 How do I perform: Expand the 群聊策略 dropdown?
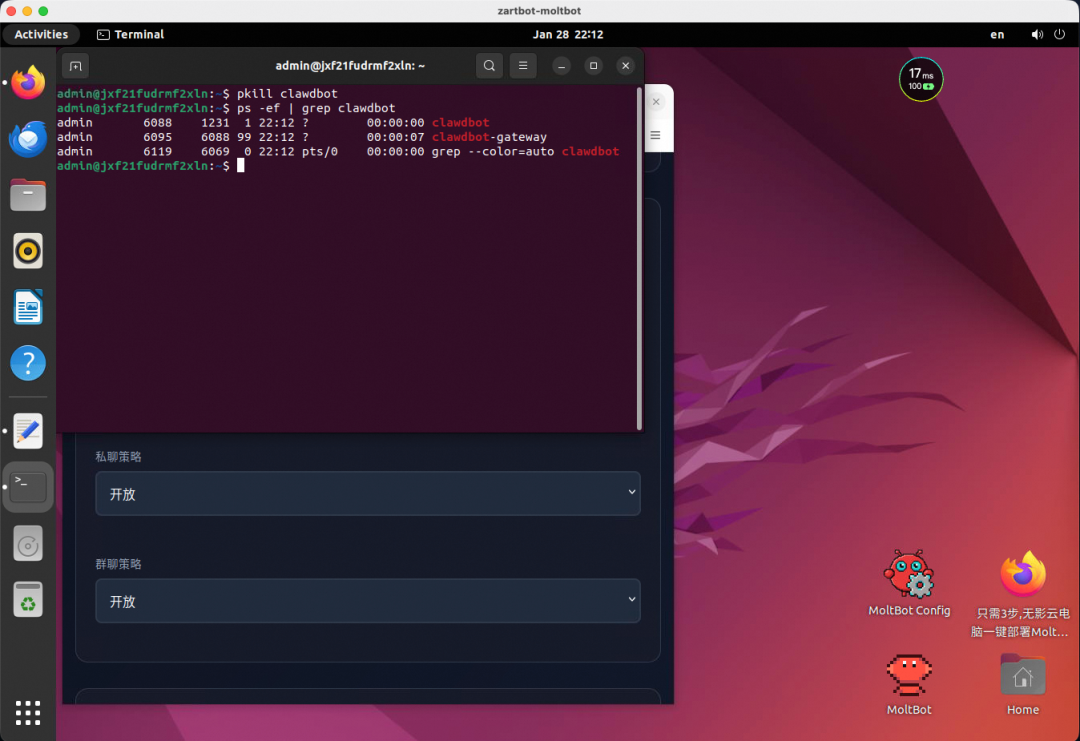point(367,601)
